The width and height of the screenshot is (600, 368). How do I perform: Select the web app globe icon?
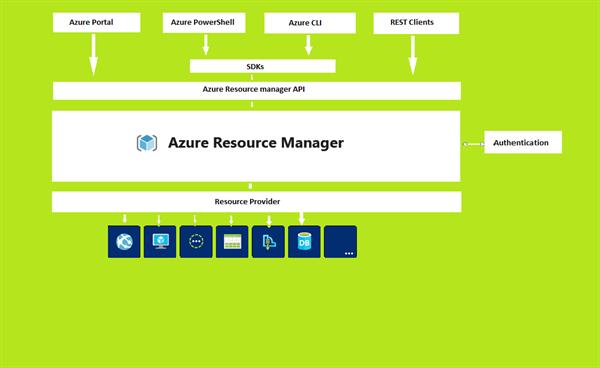tap(124, 241)
